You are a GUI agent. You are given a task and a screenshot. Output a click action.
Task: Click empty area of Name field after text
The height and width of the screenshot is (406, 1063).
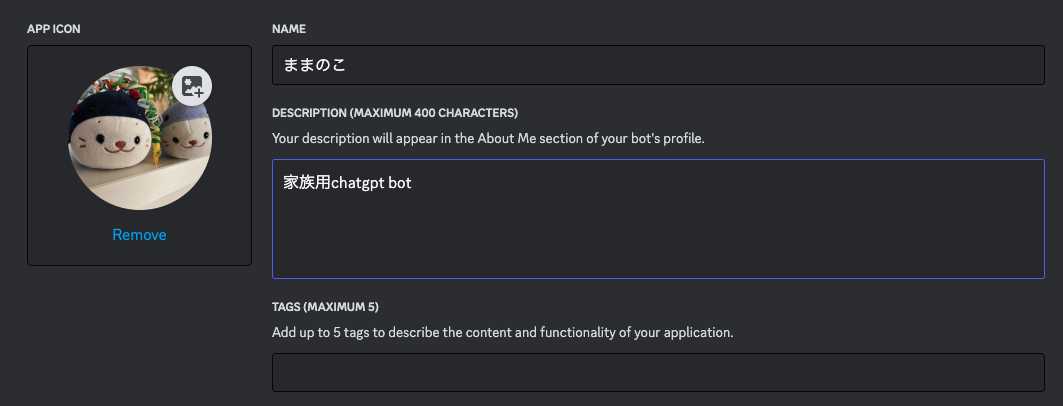(x=700, y=65)
